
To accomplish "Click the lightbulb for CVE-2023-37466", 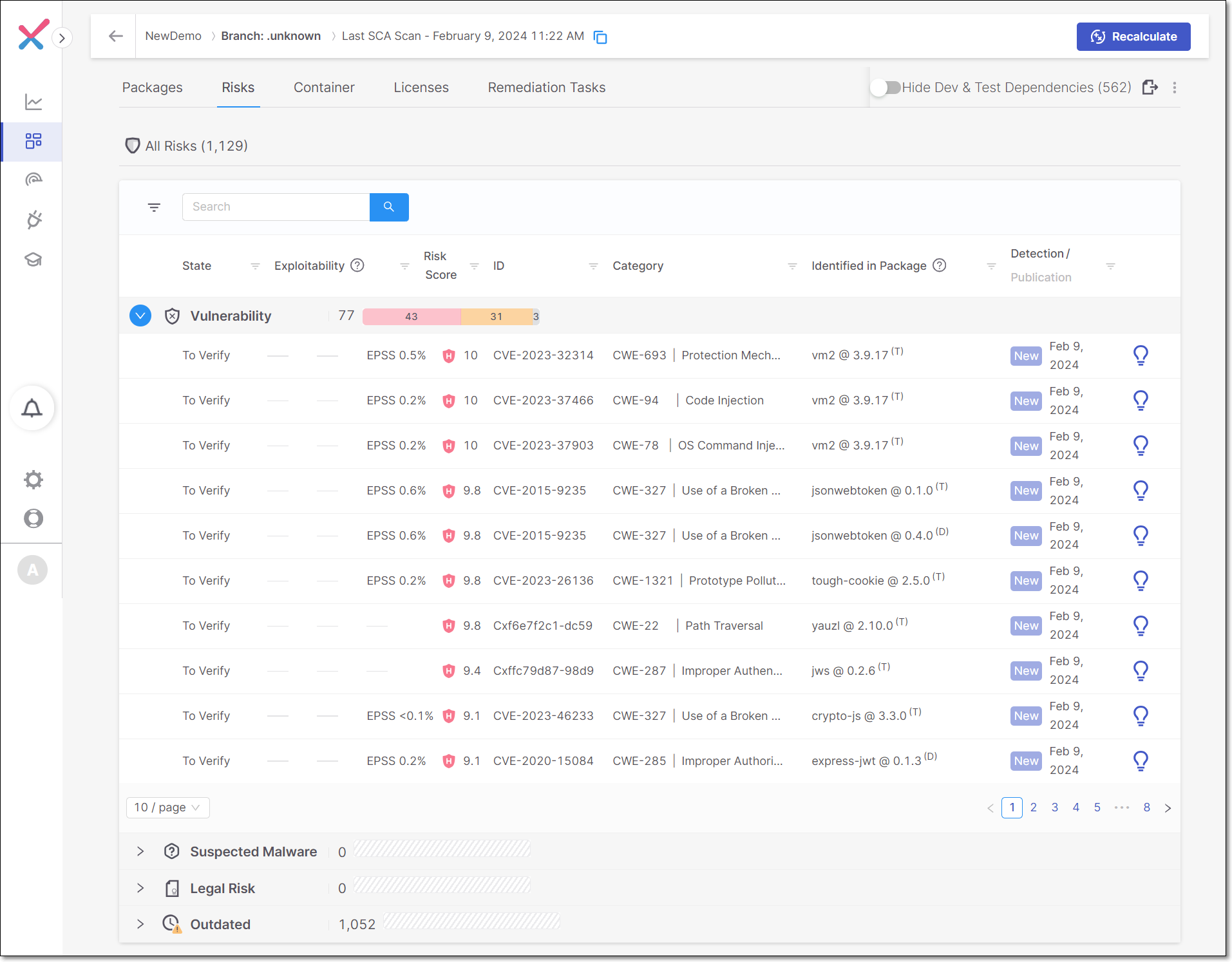I will pyautogui.click(x=1141, y=401).
